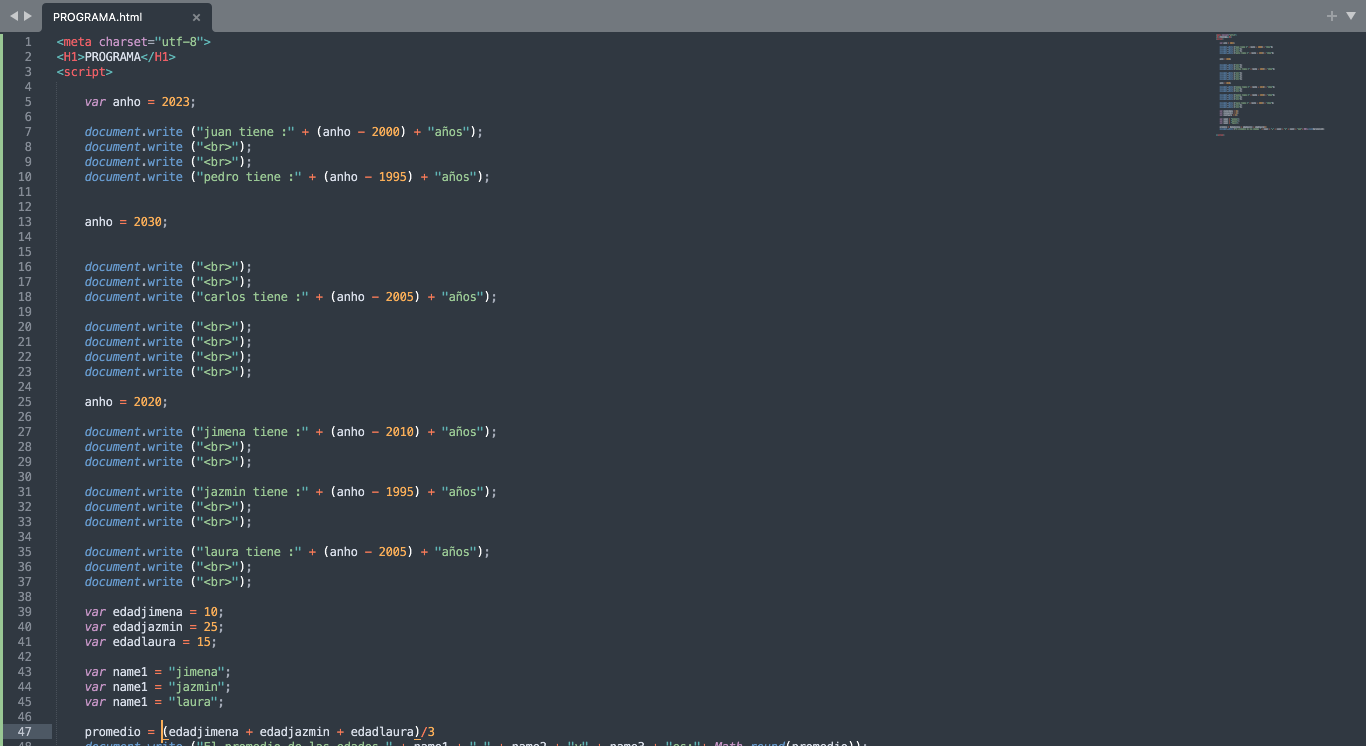Click the 'var edadjazmin = 25;' line

155,627
